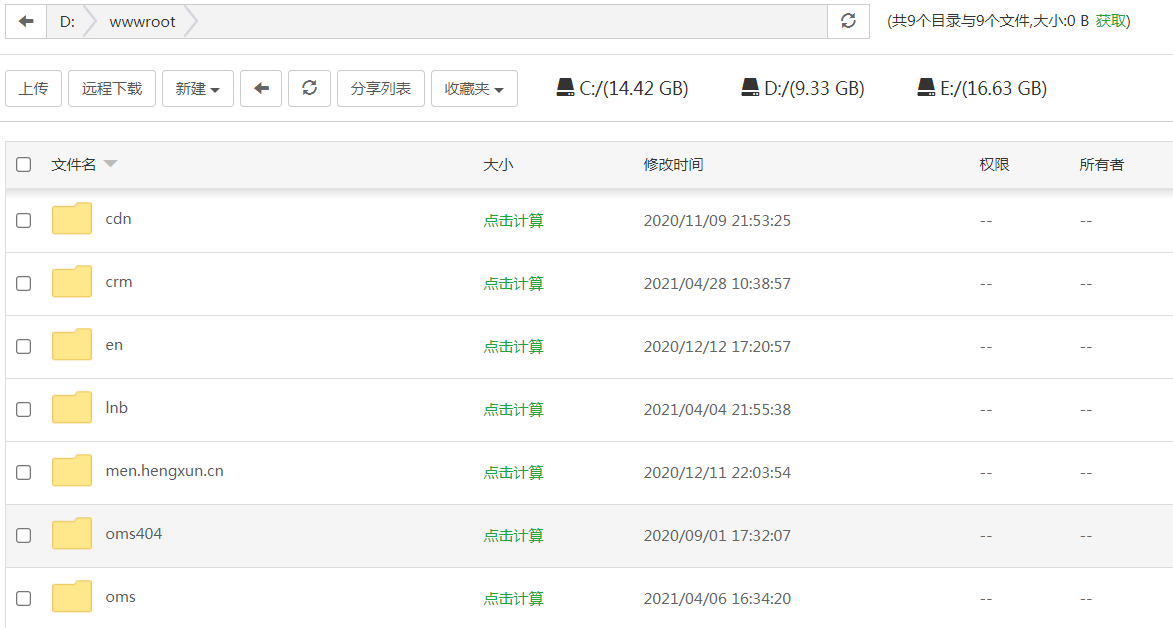Viewport: 1173px width, 628px height.
Task: Open the 收藏夹 dropdown menu
Action: [474, 87]
